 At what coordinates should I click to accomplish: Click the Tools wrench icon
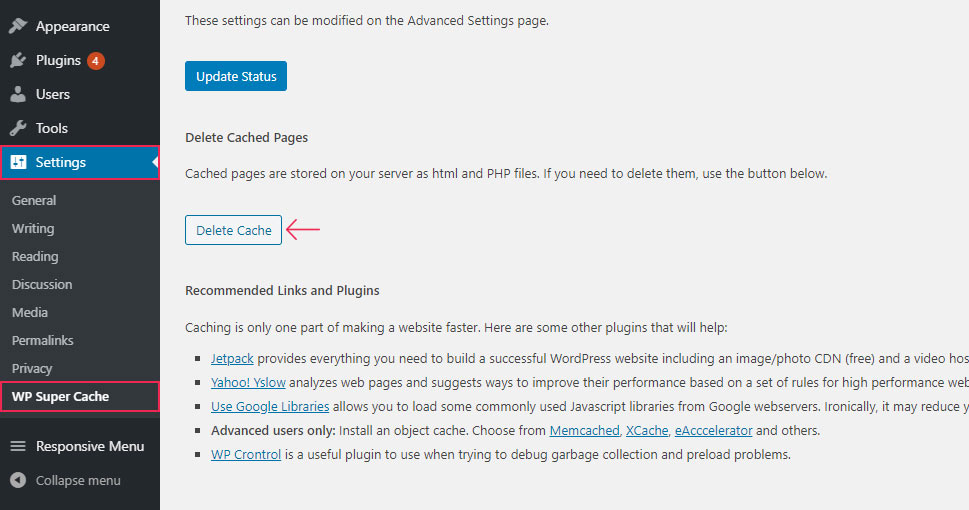pos(18,128)
